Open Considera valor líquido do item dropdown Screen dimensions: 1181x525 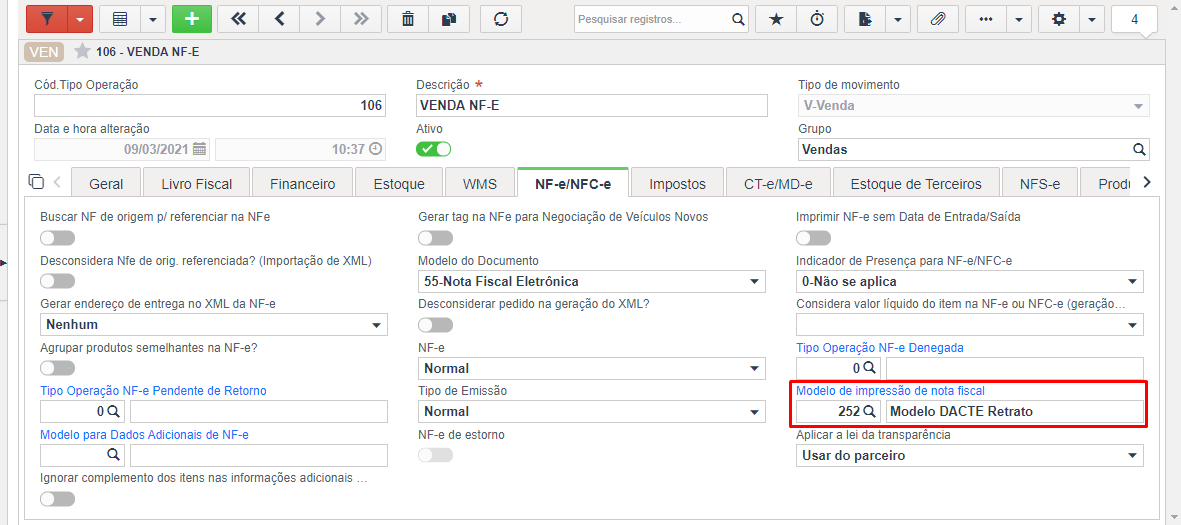(969, 325)
